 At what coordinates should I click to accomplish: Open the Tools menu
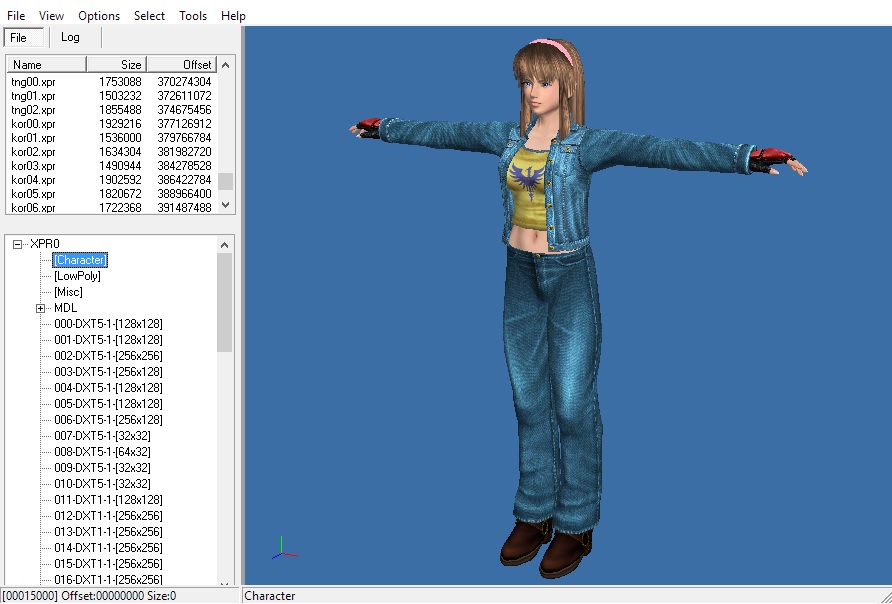pos(193,16)
